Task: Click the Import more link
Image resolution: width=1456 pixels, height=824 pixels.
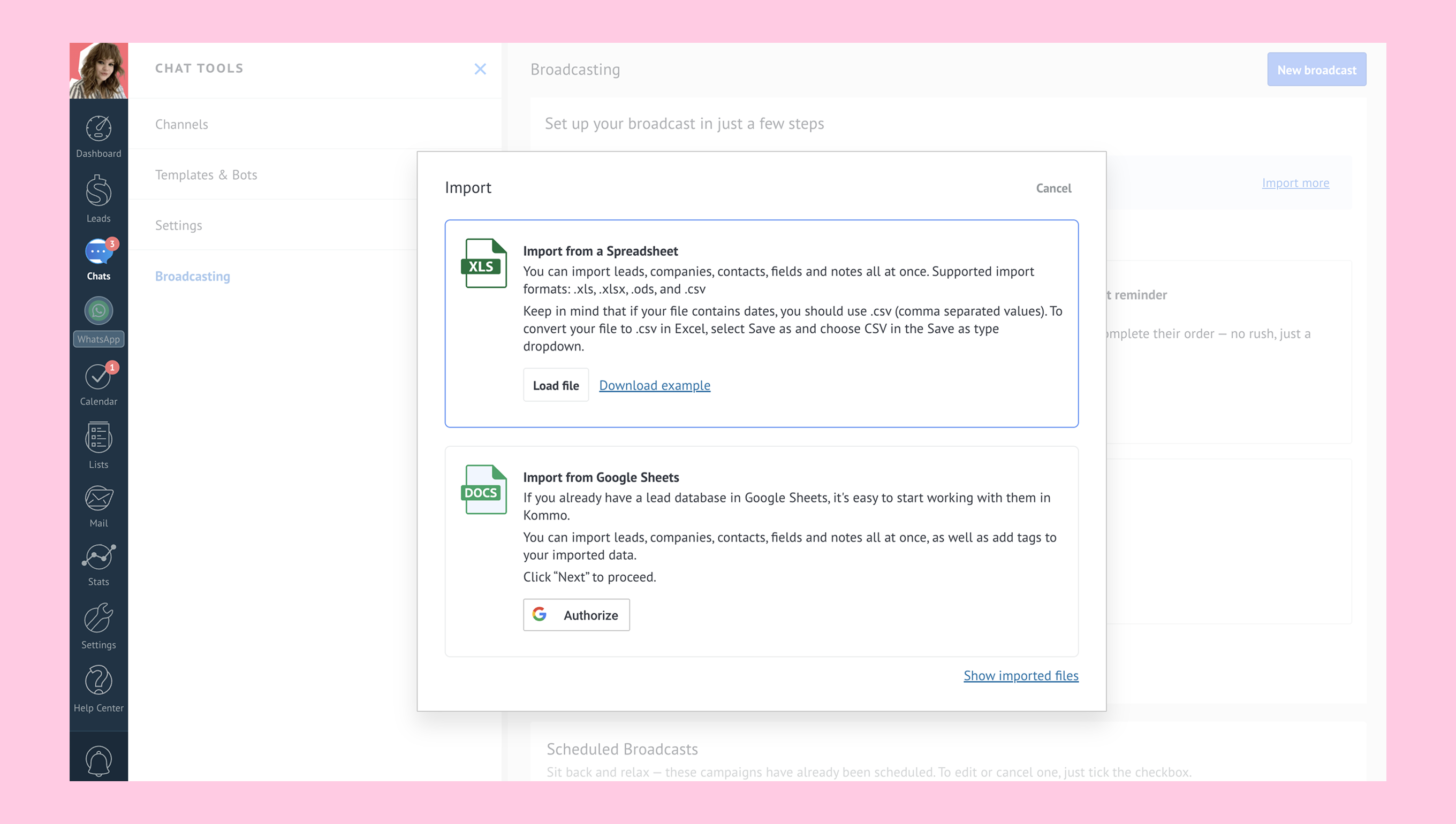Action: 1295,183
